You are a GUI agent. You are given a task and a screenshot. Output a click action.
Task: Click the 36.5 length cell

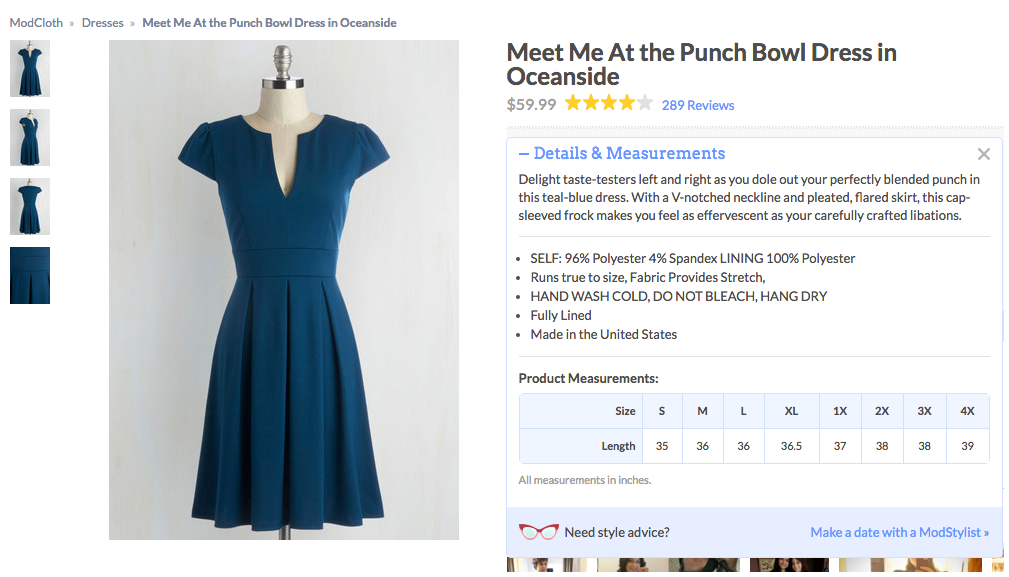[x=791, y=446]
